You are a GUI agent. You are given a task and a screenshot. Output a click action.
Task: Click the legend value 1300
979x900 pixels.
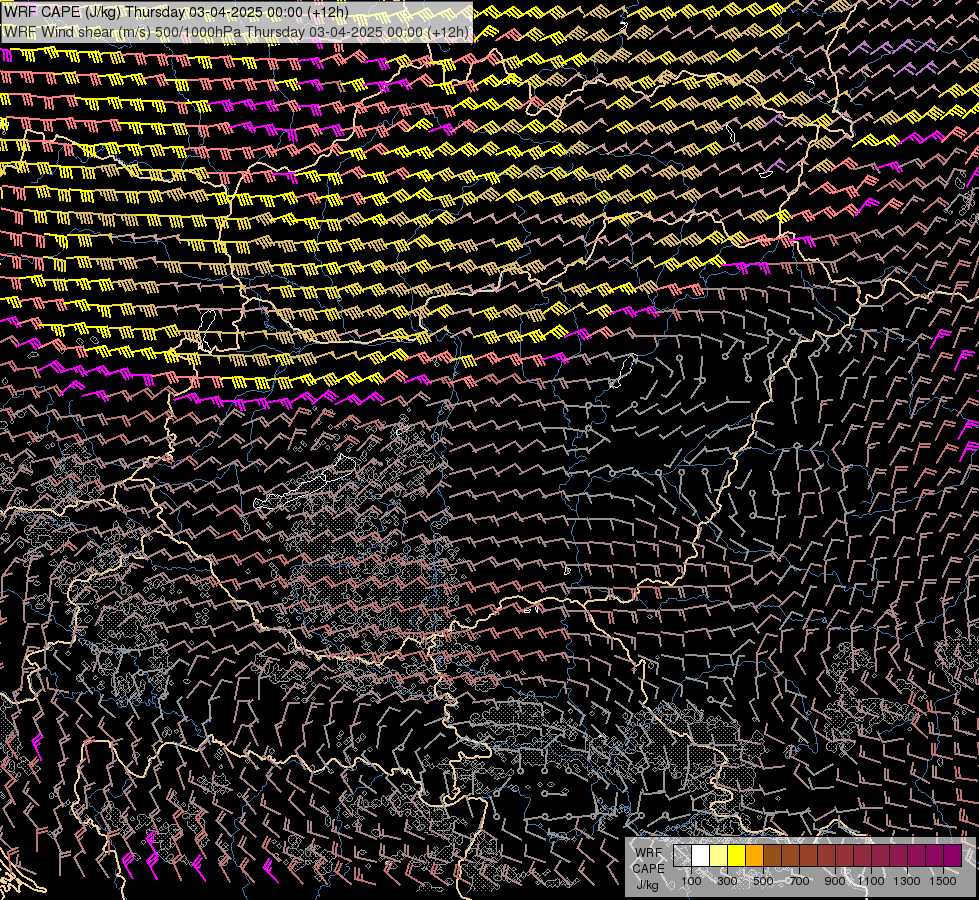point(907,881)
